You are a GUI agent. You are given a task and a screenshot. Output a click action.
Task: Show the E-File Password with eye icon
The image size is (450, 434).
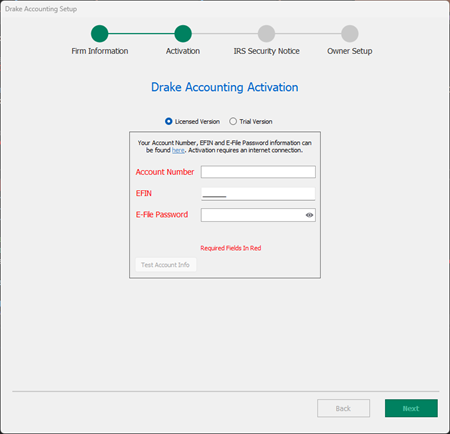click(309, 215)
